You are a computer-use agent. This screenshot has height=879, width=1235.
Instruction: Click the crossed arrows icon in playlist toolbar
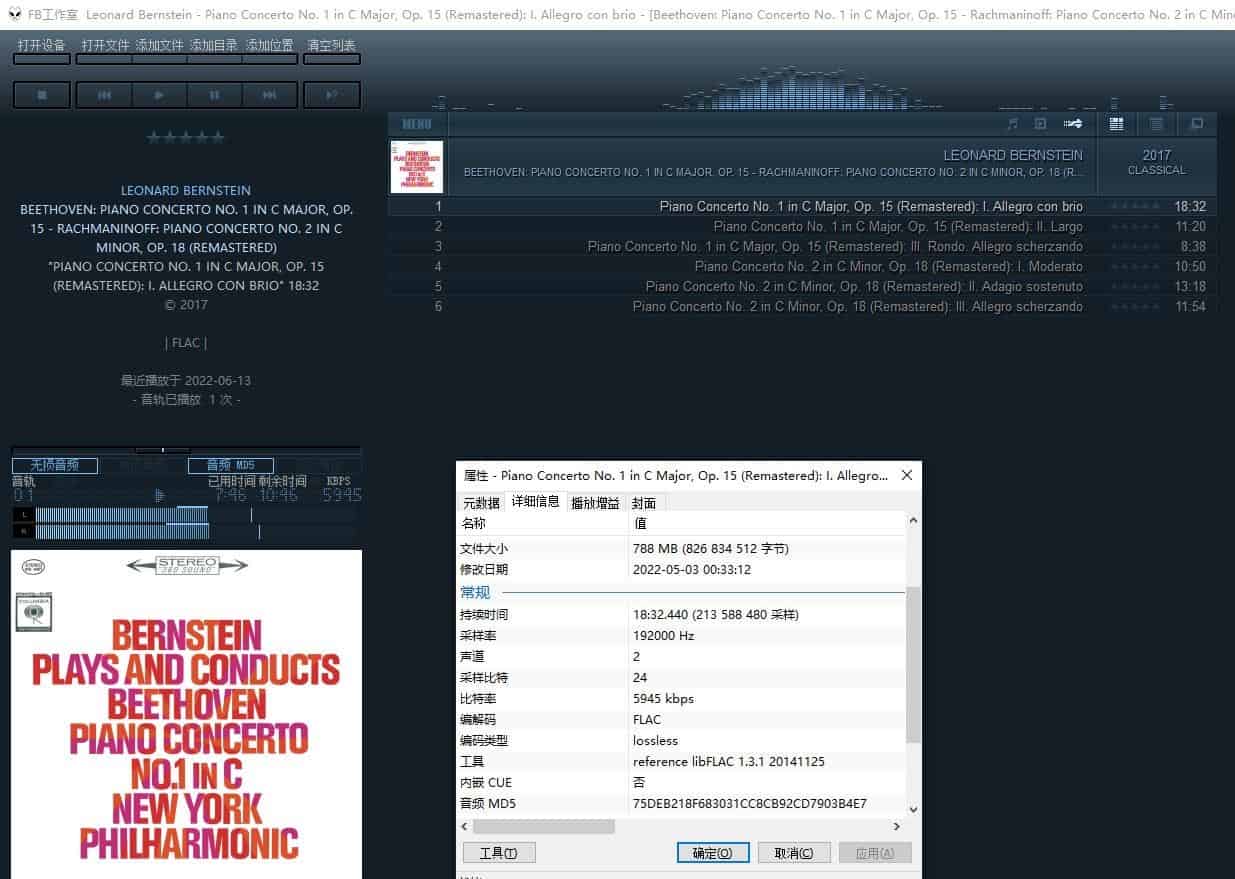pos(1072,124)
